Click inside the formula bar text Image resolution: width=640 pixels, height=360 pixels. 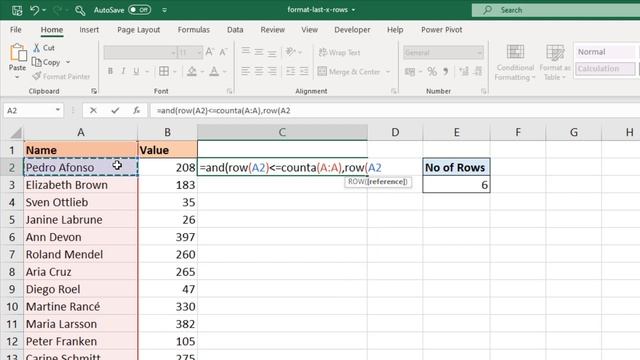click(x=394, y=111)
